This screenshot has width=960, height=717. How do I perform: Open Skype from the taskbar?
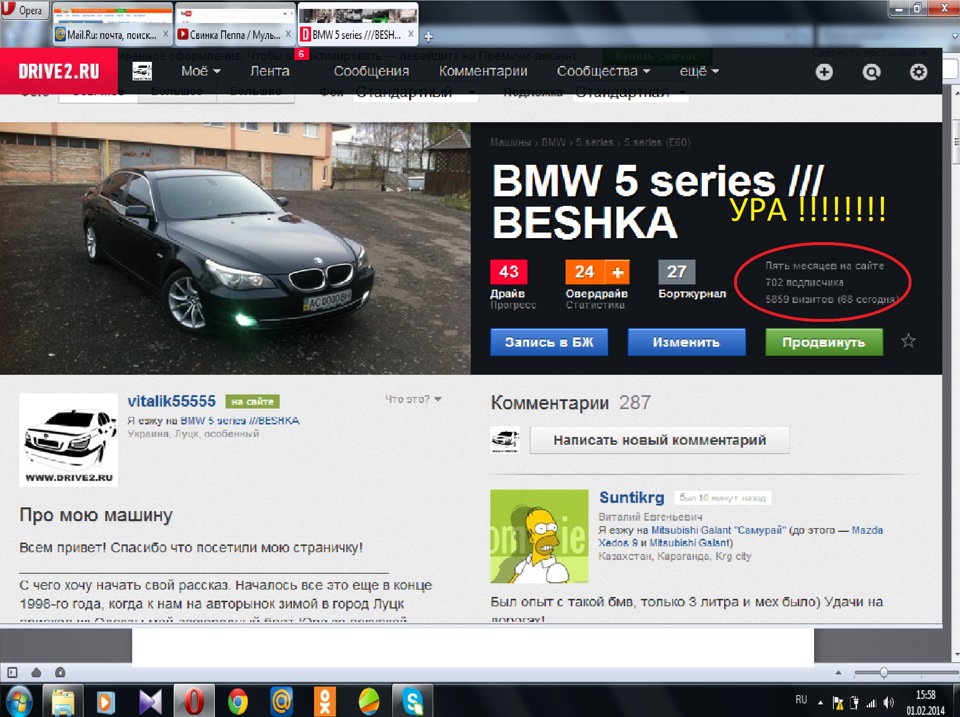(412, 702)
